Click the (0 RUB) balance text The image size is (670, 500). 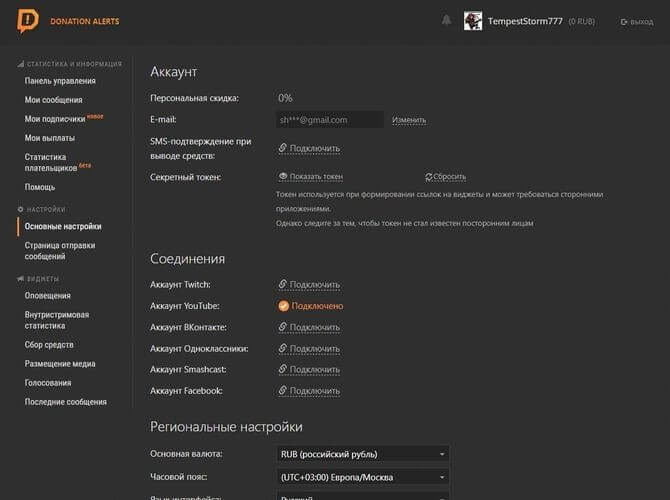582,21
